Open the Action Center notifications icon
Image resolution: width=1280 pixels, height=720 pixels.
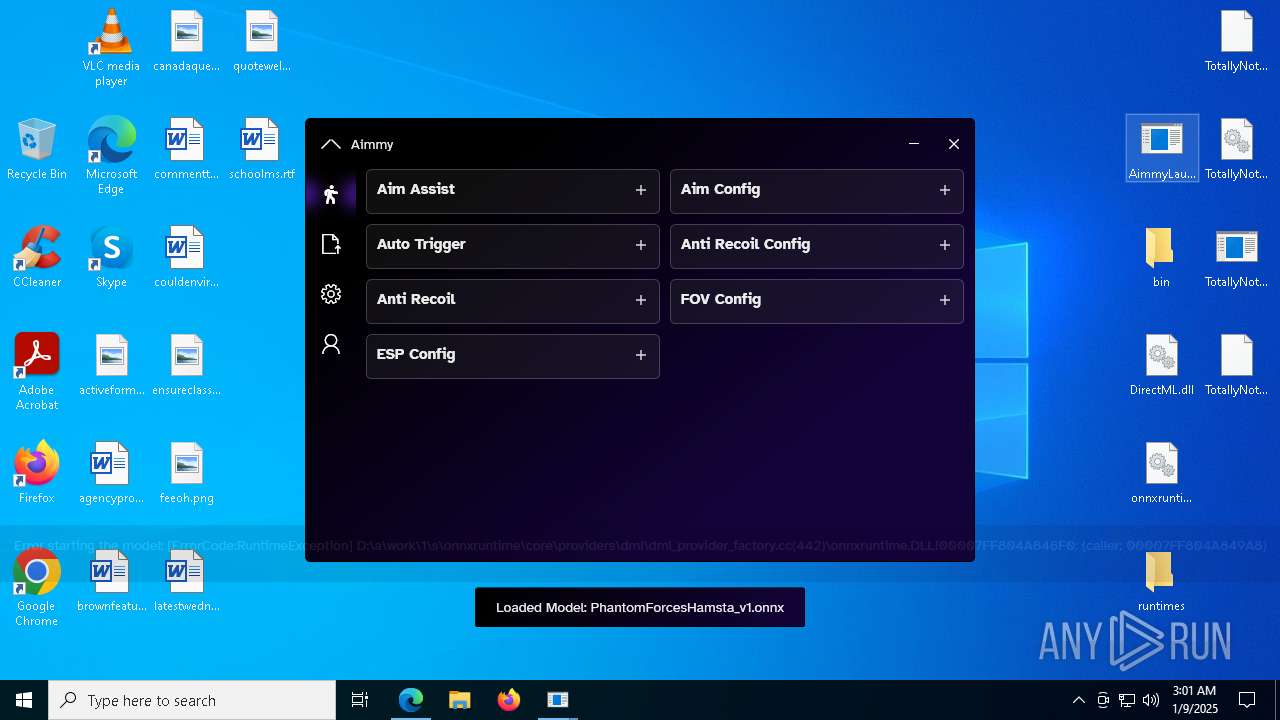1247,700
